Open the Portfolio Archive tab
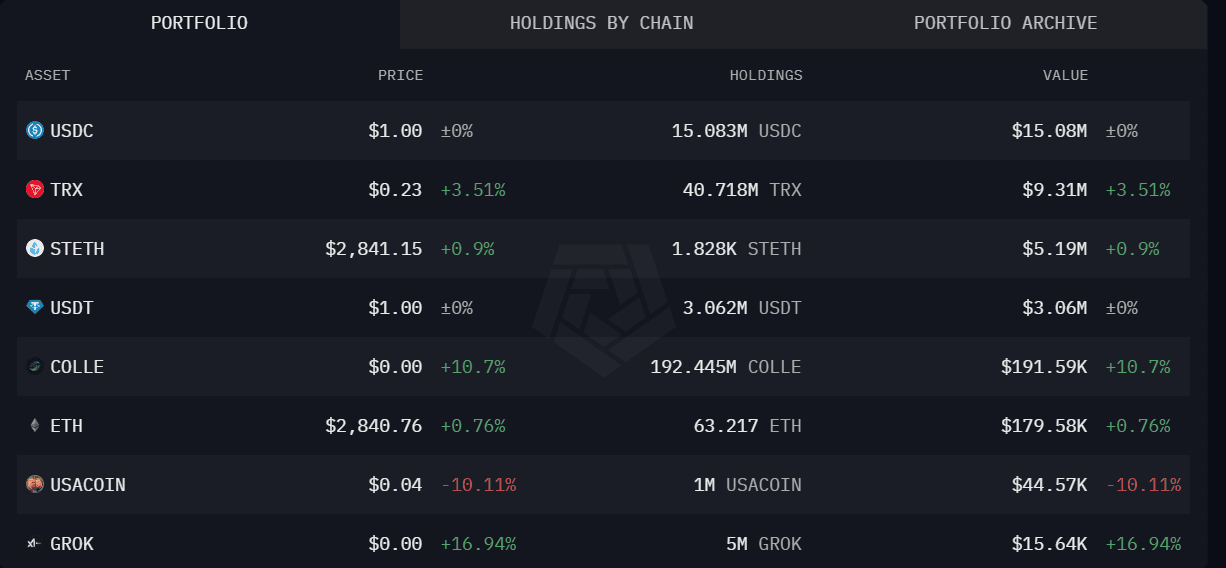The width and height of the screenshot is (1226, 568). 1005,23
